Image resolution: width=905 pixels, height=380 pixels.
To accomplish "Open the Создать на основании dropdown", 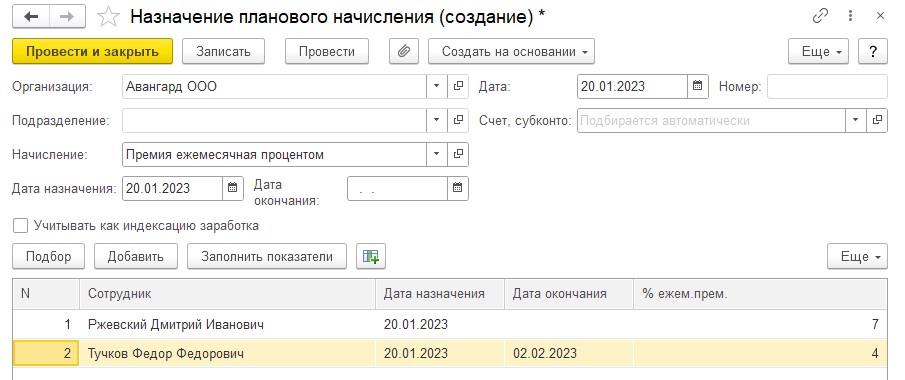I will [511, 51].
